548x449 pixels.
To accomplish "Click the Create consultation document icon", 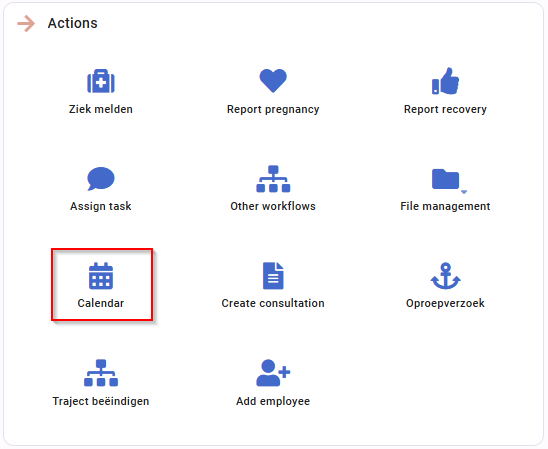I will pyautogui.click(x=273, y=276).
